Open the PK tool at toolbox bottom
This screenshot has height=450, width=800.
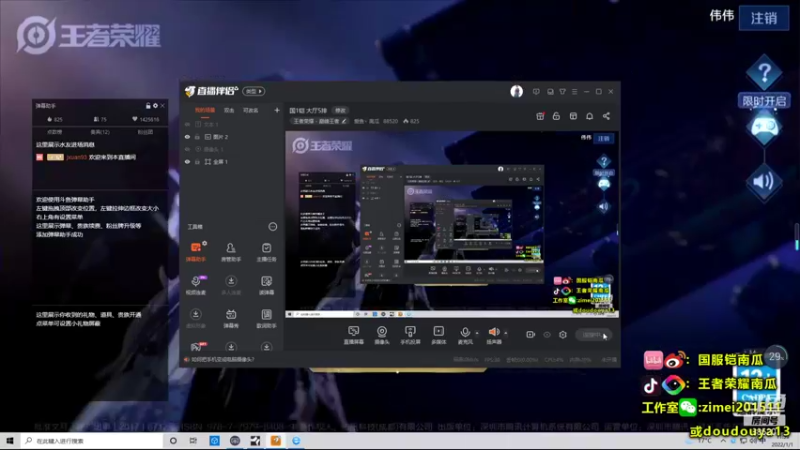pyautogui.click(x=196, y=347)
